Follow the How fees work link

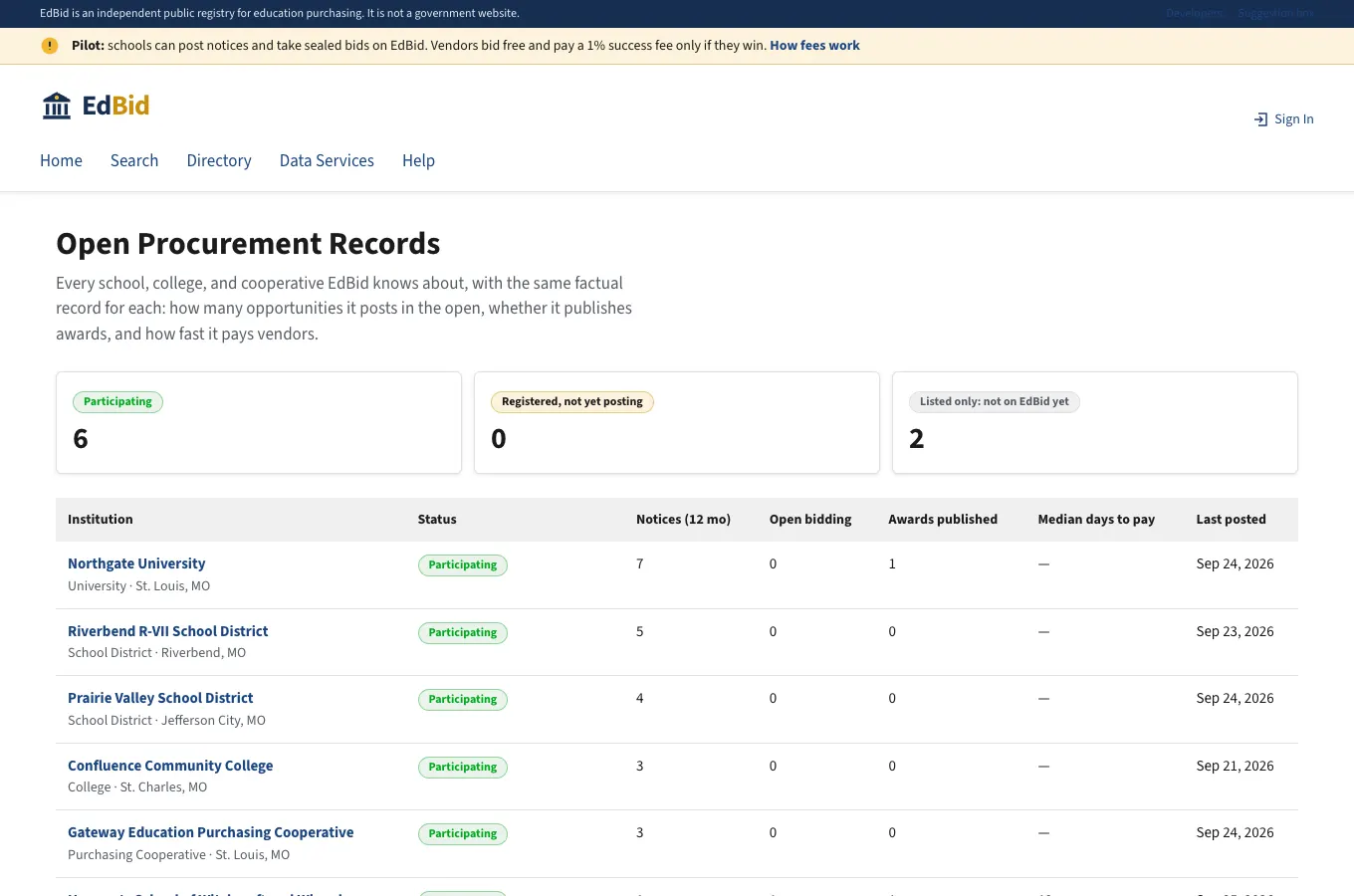[814, 46]
